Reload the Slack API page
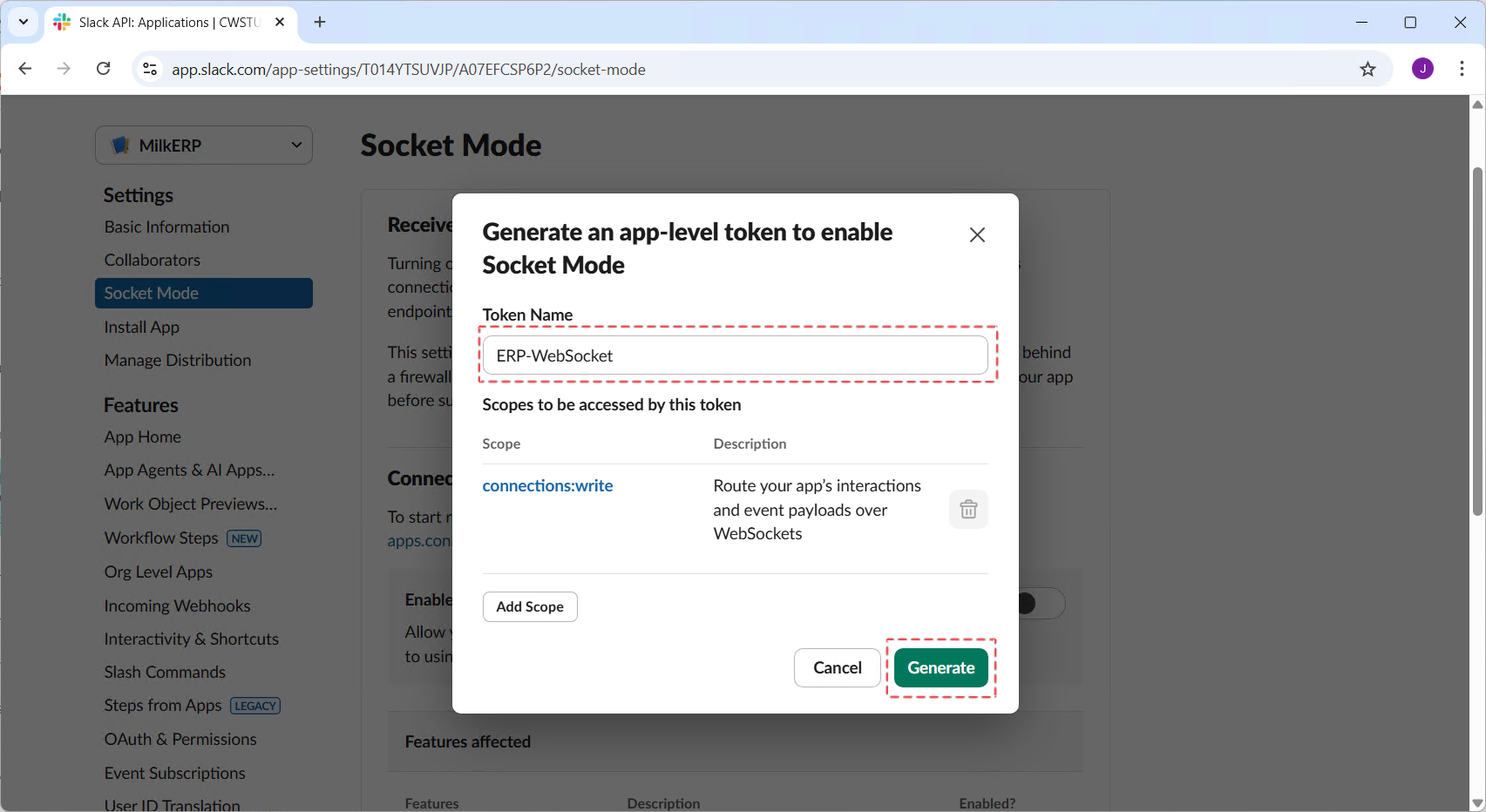 pos(104,69)
